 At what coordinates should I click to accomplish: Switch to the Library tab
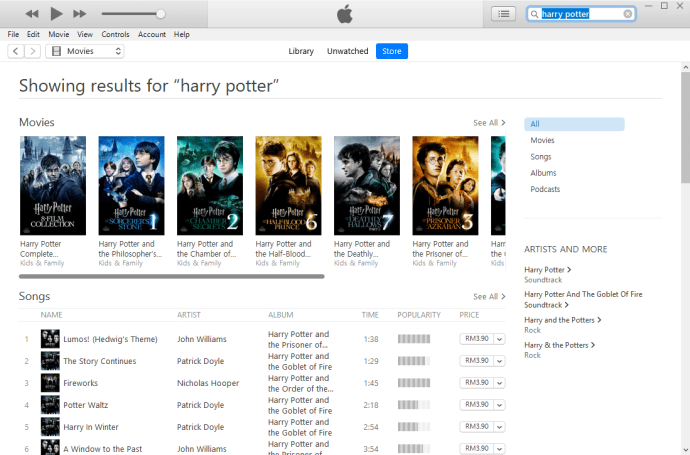(x=301, y=51)
